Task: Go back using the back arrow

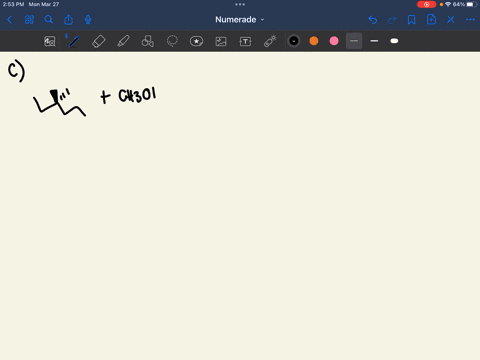Action: (10, 20)
